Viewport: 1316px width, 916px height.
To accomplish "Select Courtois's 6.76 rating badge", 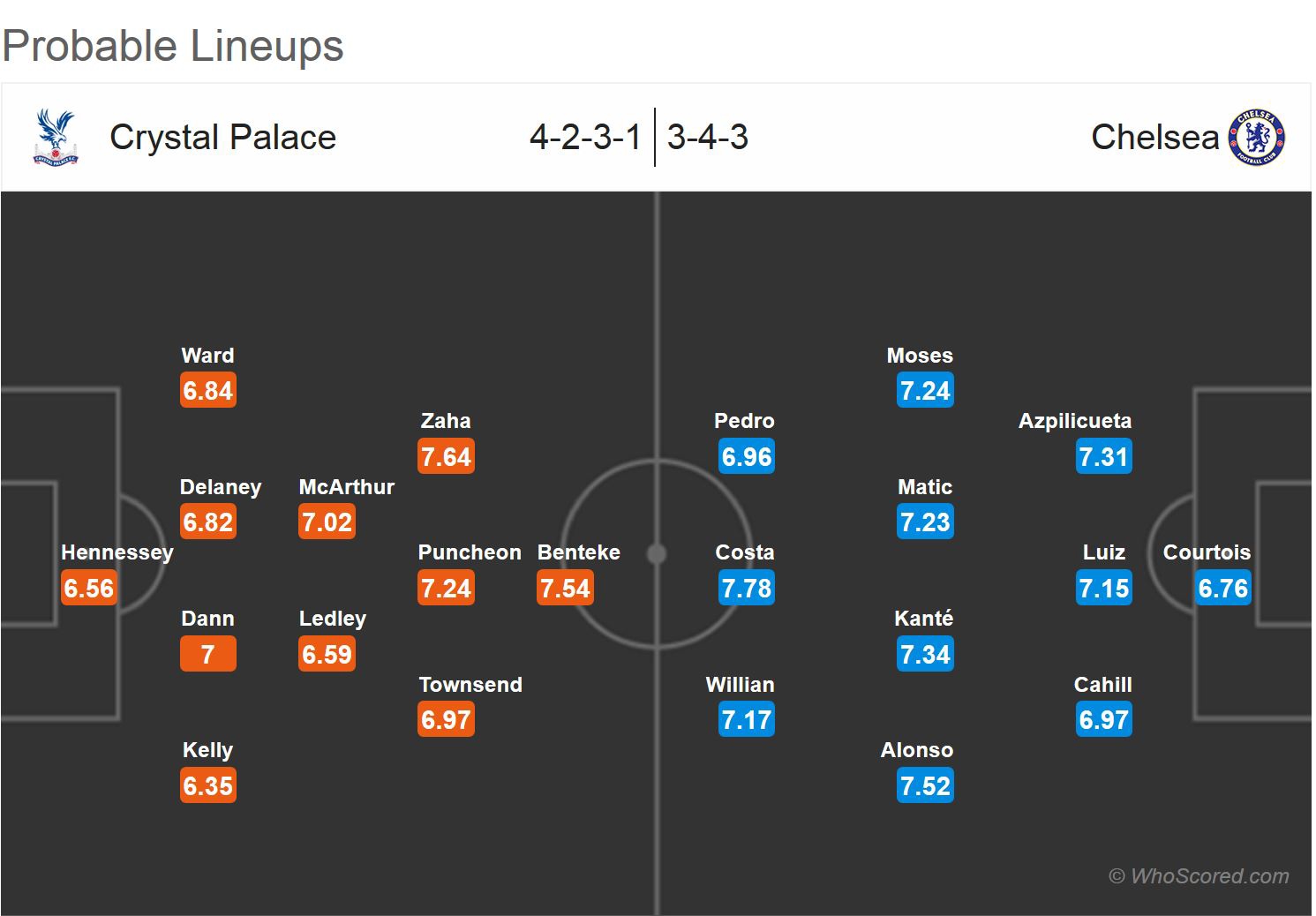I will click(x=1222, y=589).
